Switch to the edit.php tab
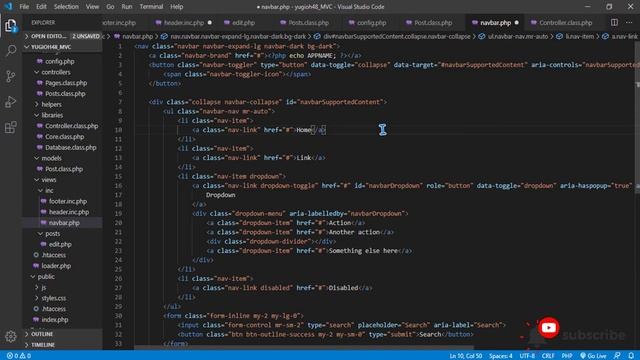 pyautogui.click(x=244, y=23)
